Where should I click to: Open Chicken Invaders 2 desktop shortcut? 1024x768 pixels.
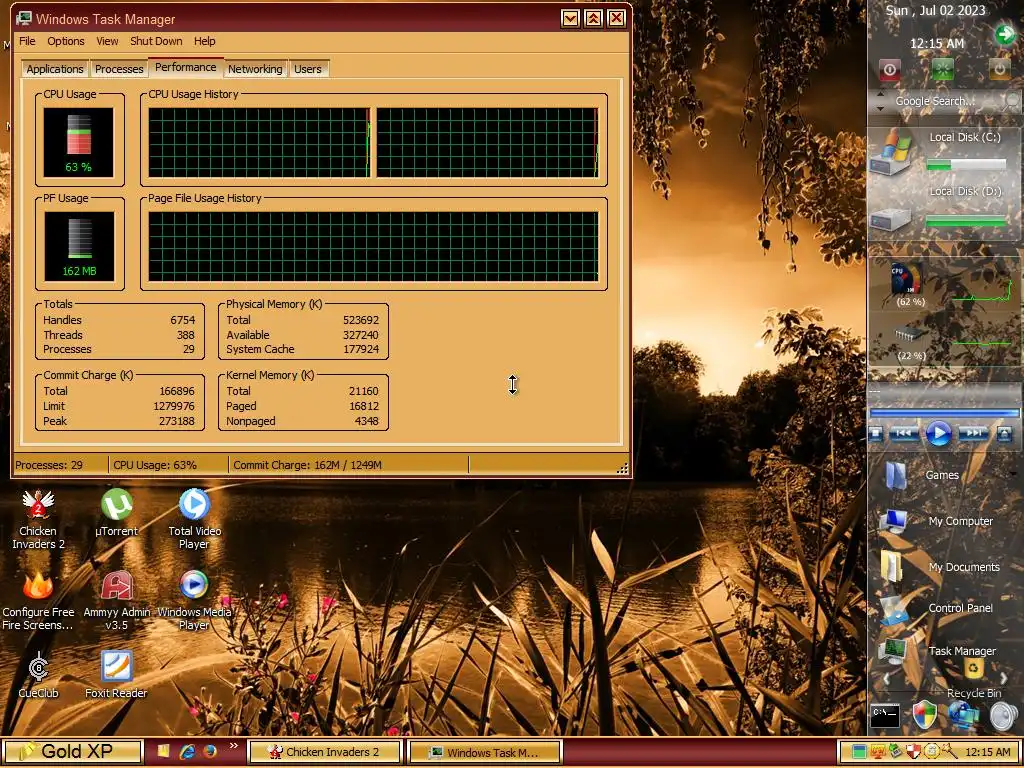38,520
